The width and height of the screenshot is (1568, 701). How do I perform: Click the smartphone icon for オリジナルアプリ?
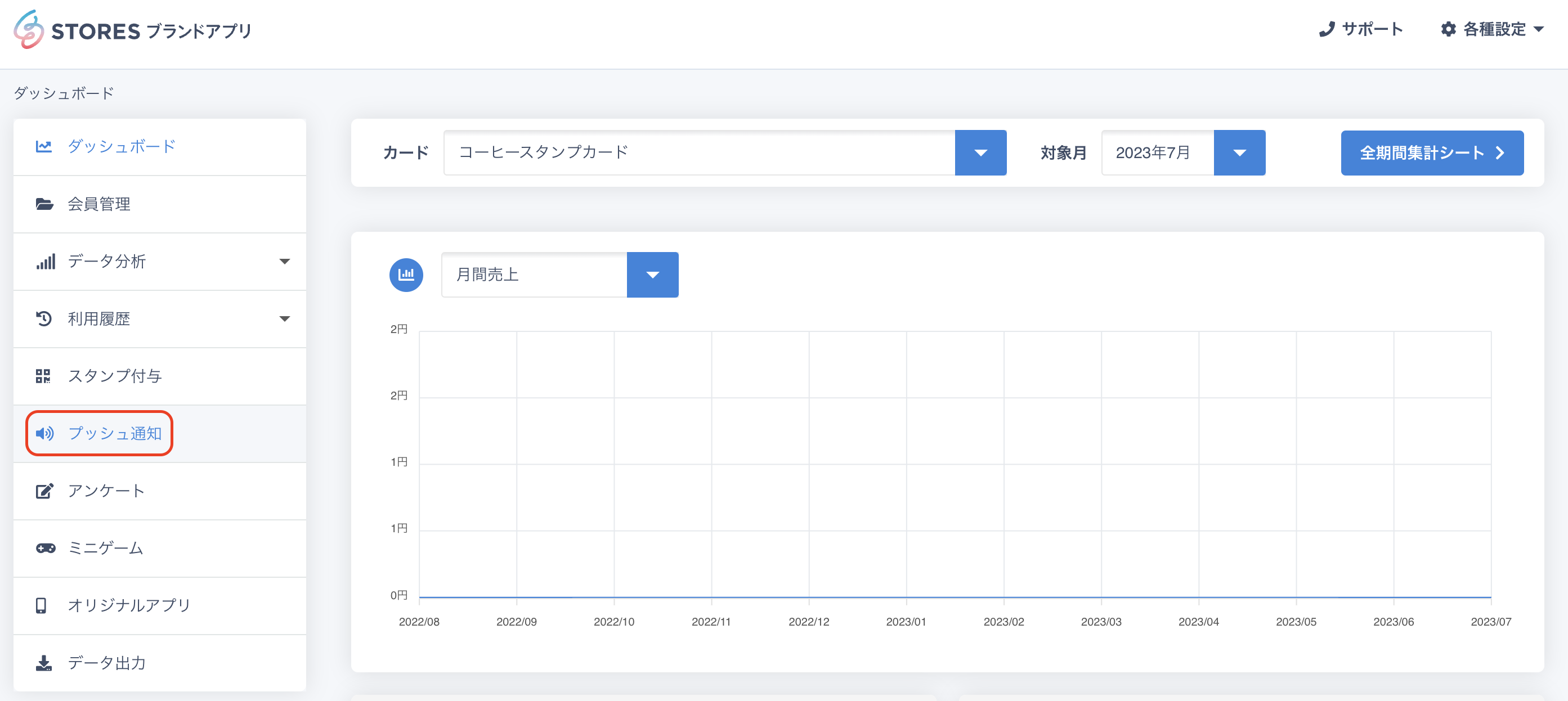42,605
